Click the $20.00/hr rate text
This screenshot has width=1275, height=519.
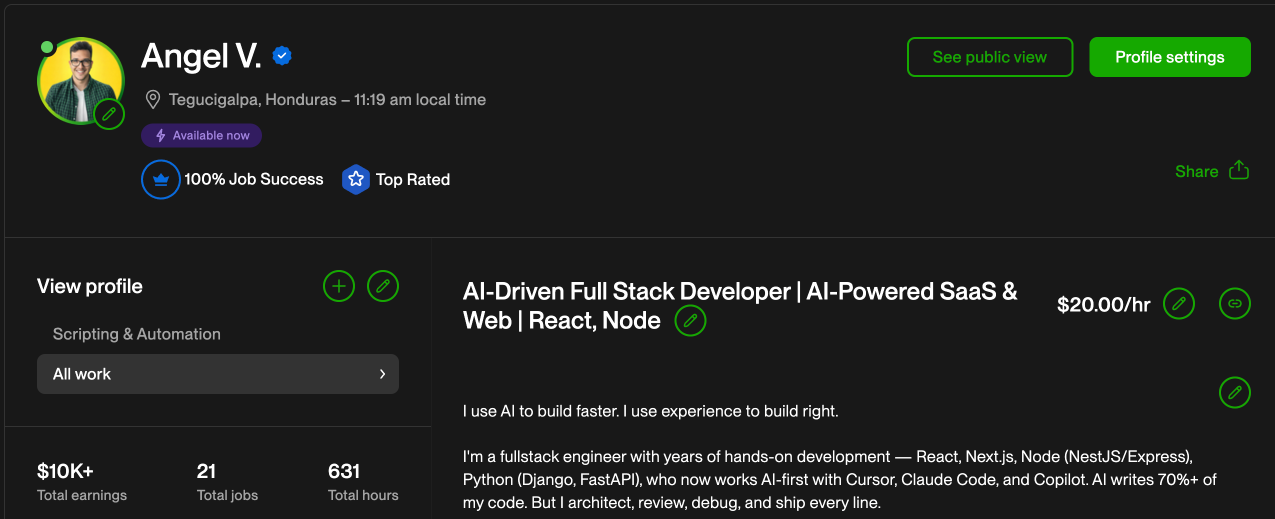point(1104,305)
